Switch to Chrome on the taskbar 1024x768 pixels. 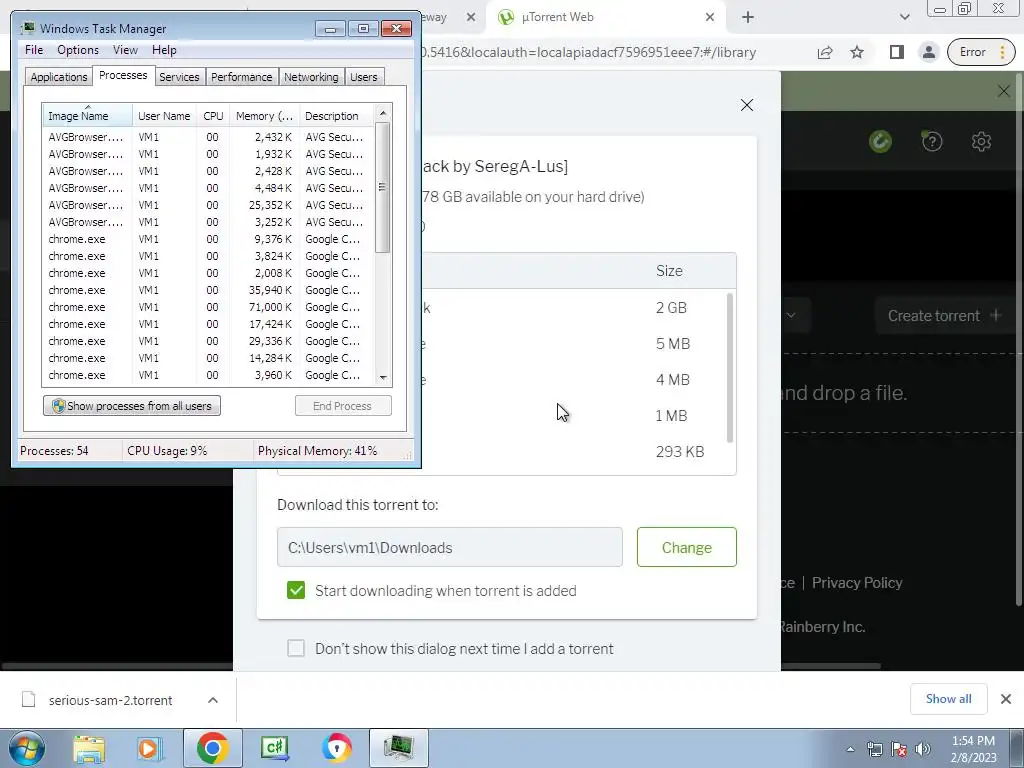212,748
